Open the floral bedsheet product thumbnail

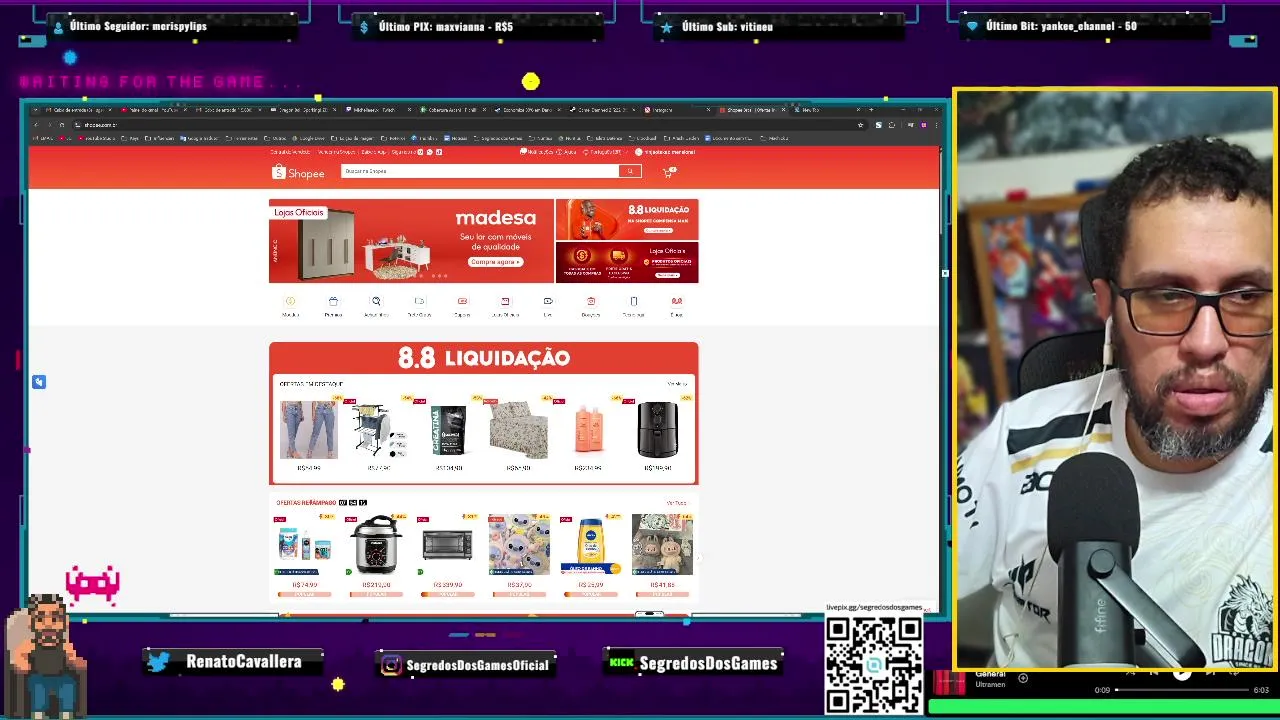[x=518, y=430]
